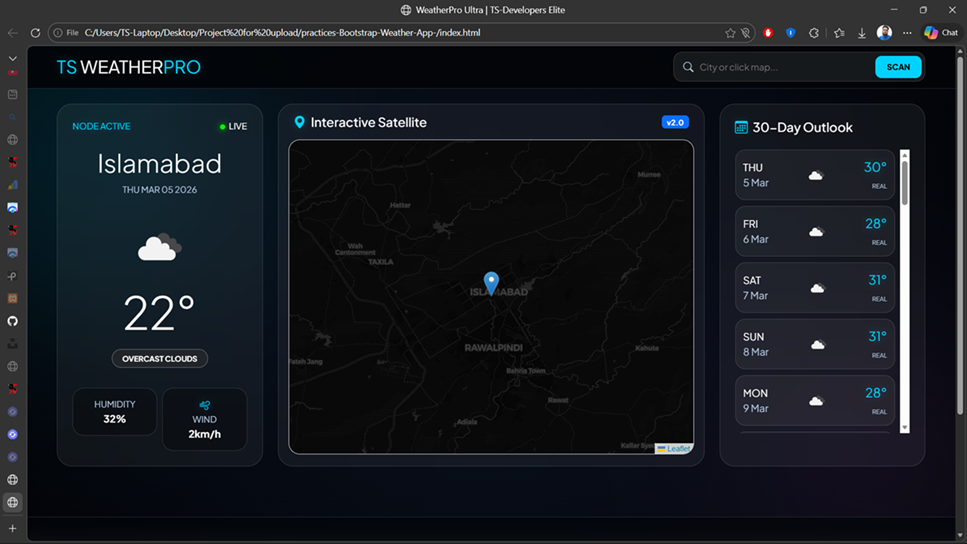
Task: Click the location pin icon beside Interactive Satellite
Action: click(x=299, y=122)
